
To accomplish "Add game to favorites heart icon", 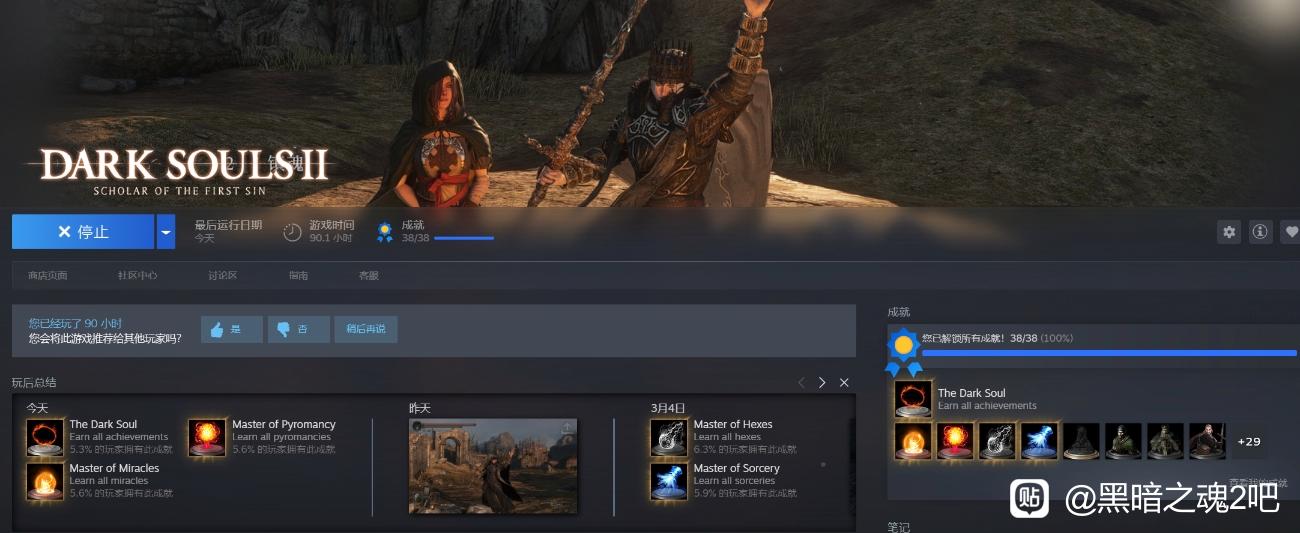I will 1291,232.
